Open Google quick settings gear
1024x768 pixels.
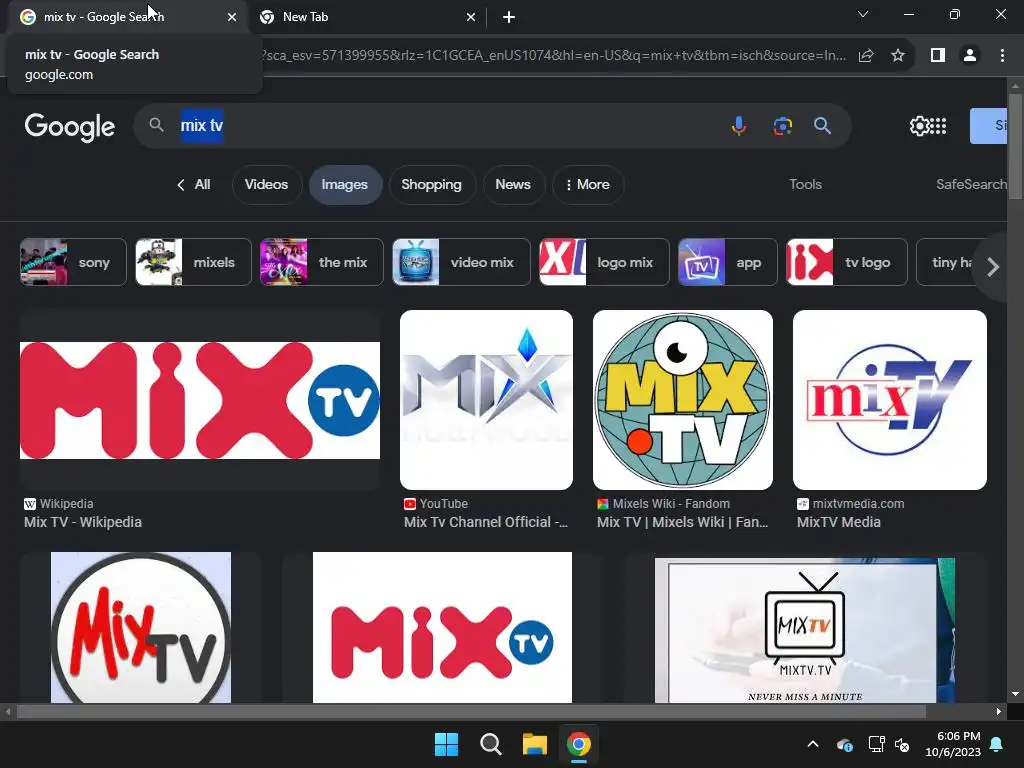(x=920, y=125)
